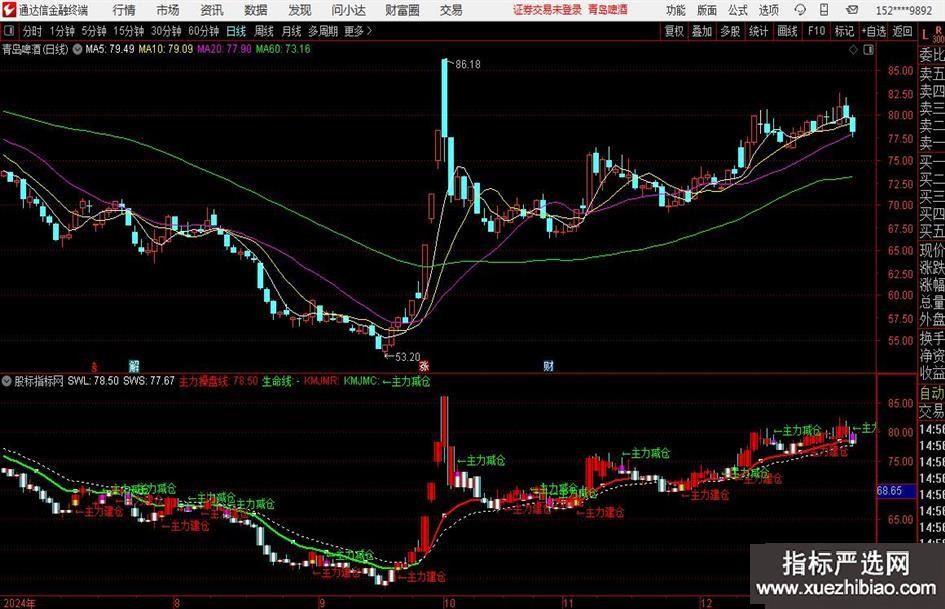
Task: Click the 通达信 red logo icon
Action: (x=9, y=10)
